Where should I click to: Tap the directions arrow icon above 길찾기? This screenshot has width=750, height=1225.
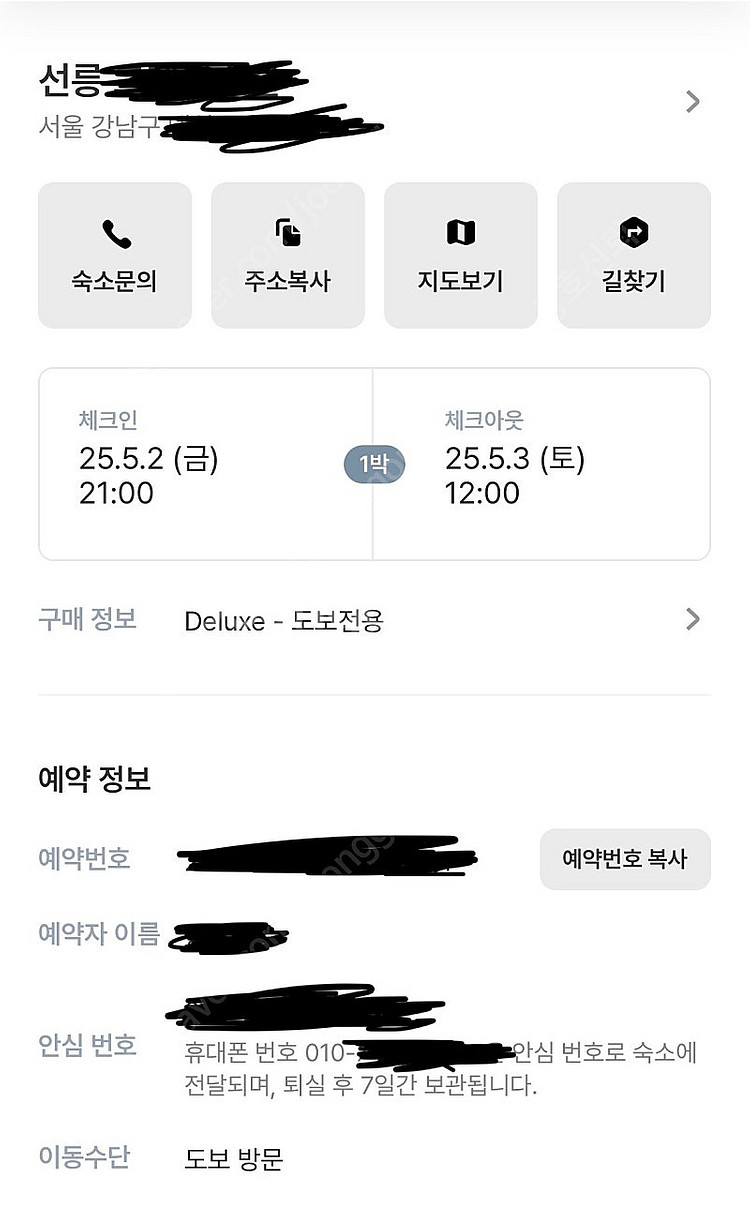pos(634,234)
